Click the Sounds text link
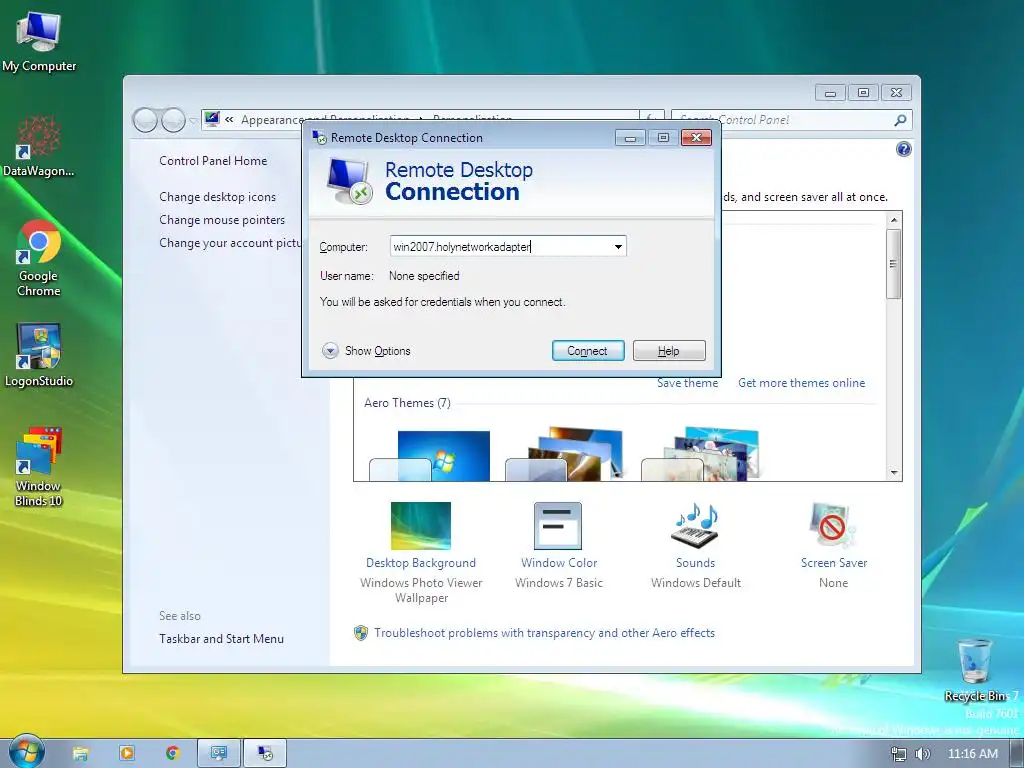Image resolution: width=1024 pixels, height=768 pixels. [696, 563]
